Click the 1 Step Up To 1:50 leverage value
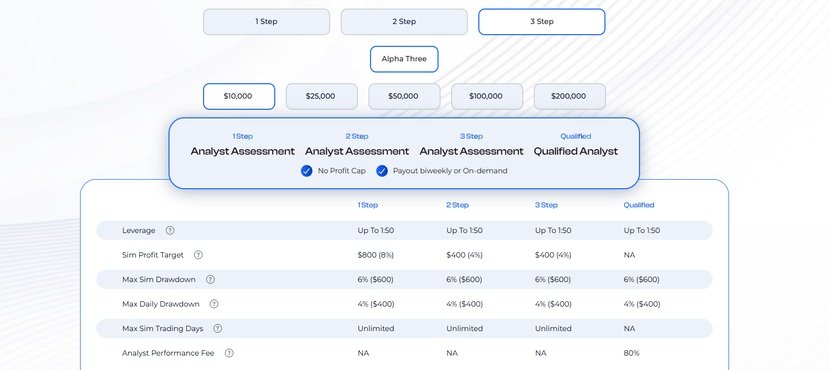830x370 pixels. pos(375,231)
